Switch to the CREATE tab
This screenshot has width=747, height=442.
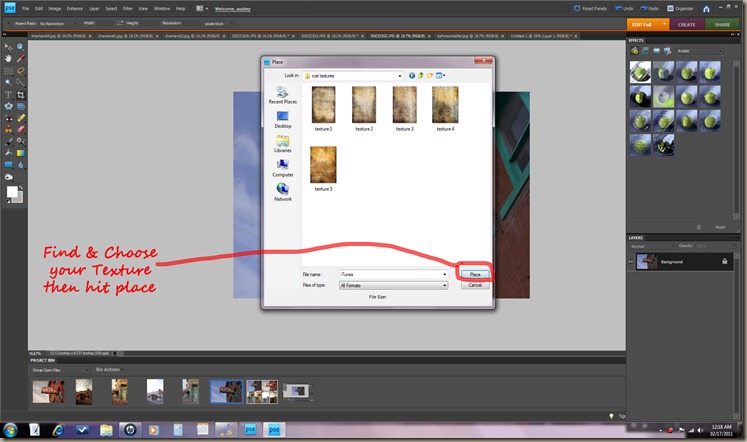coord(685,24)
